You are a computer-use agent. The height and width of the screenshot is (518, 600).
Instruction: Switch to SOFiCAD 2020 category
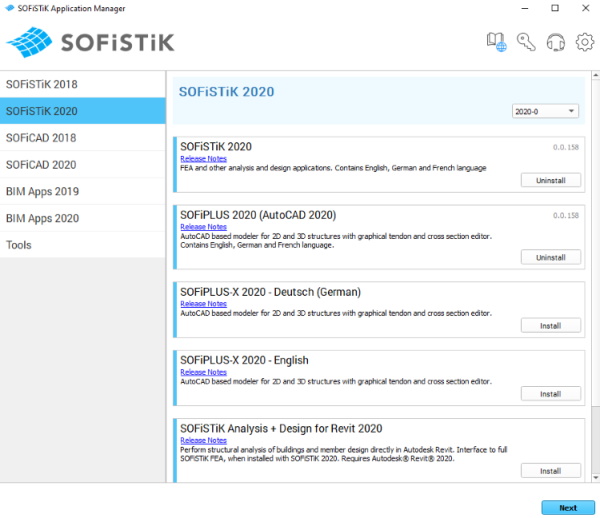(83, 165)
